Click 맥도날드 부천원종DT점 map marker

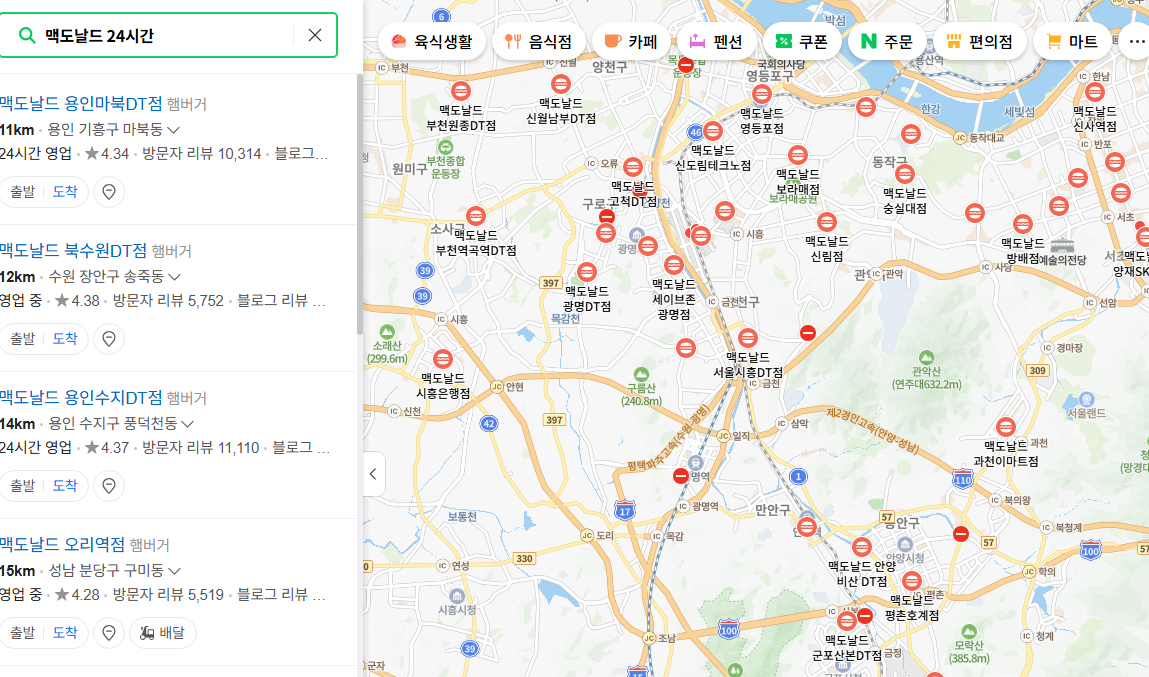point(461,91)
